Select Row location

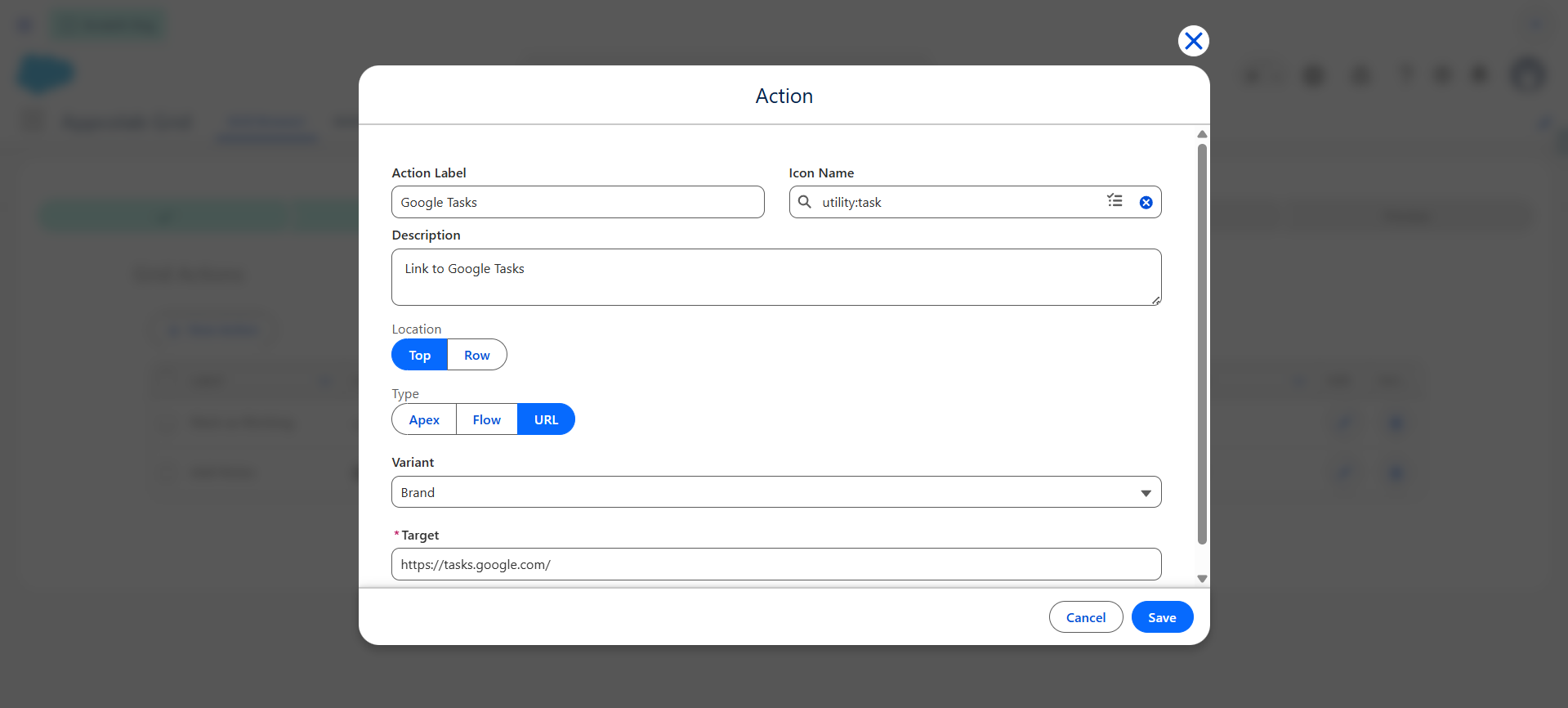(477, 355)
